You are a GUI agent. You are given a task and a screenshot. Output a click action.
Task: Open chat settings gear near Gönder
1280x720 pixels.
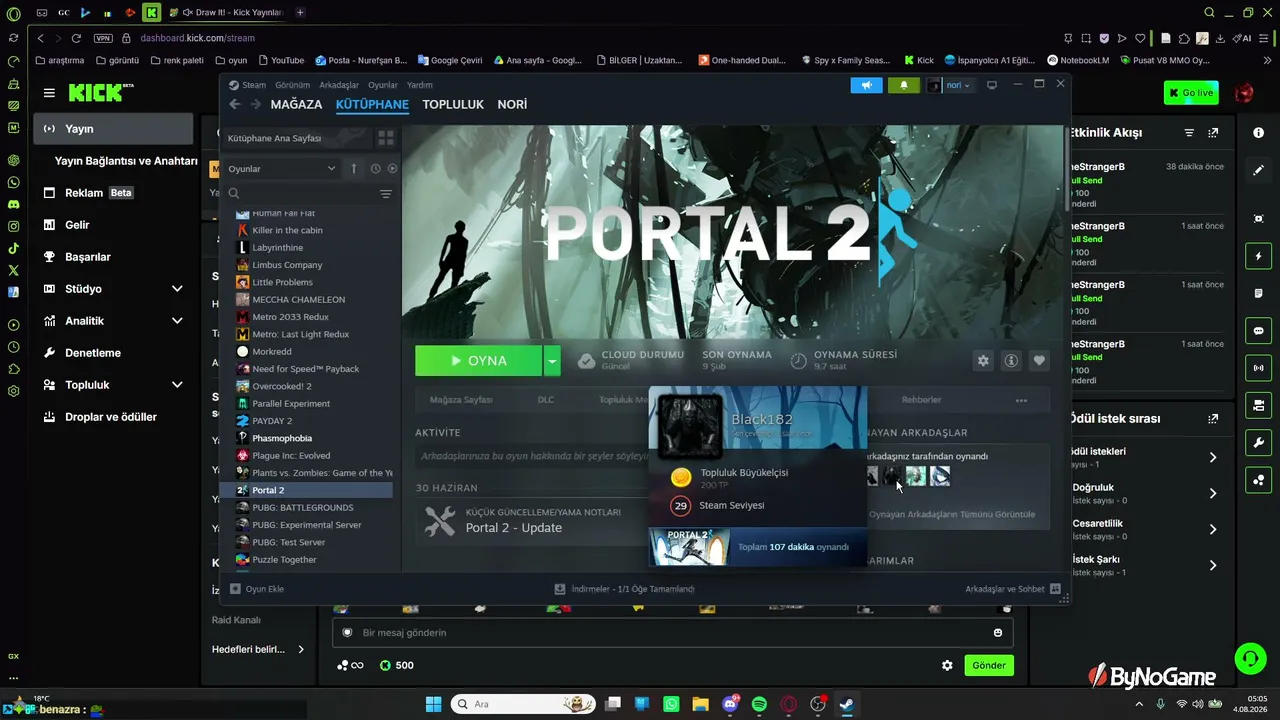click(x=947, y=665)
